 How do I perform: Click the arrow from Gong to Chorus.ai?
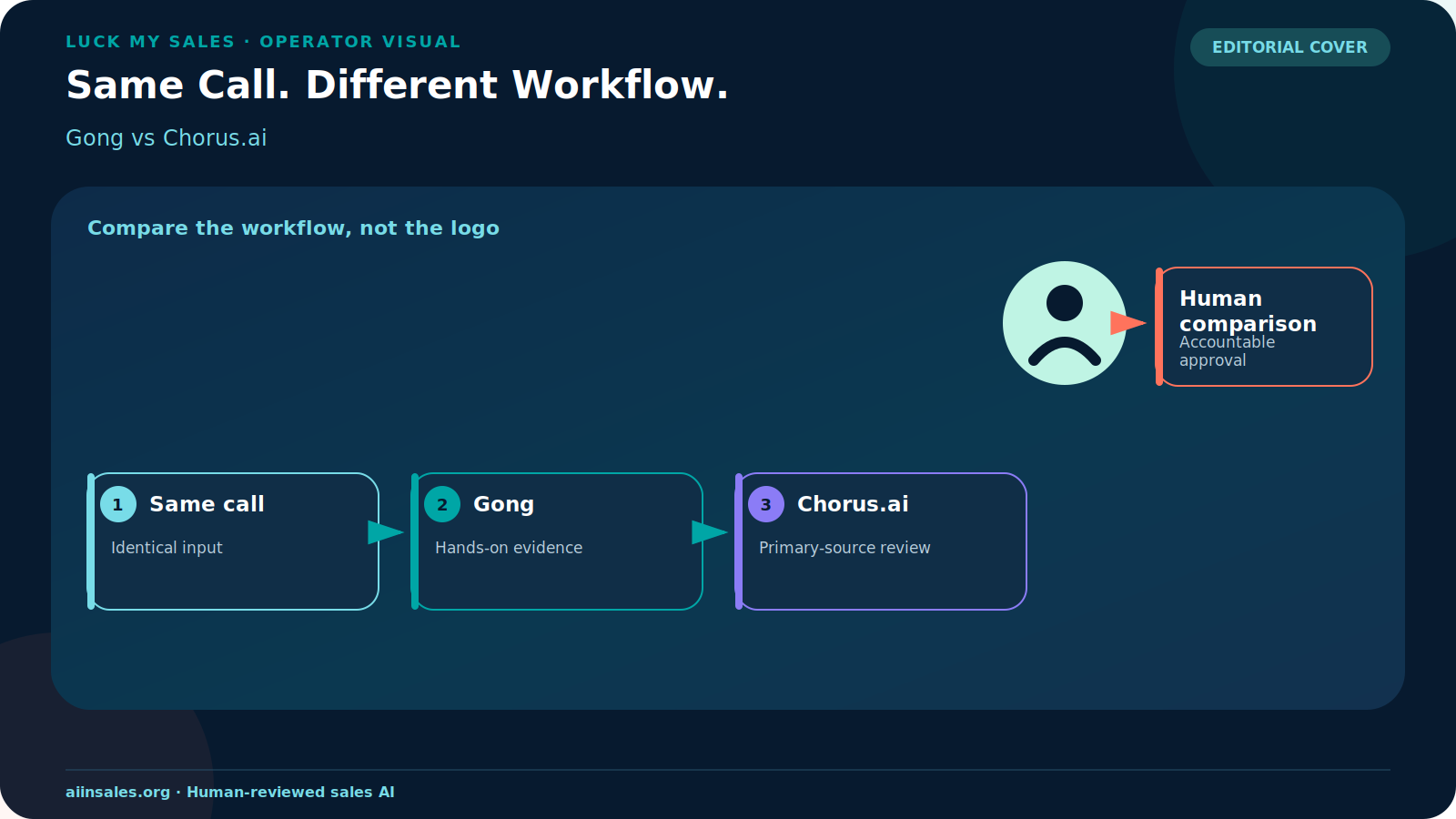pyautogui.click(x=710, y=532)
